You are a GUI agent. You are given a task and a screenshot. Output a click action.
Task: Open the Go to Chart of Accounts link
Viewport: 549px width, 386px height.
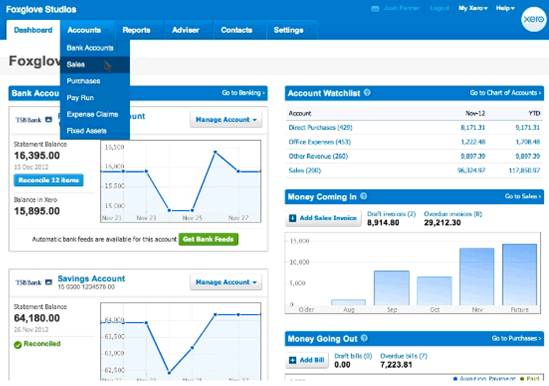(505, 93)
